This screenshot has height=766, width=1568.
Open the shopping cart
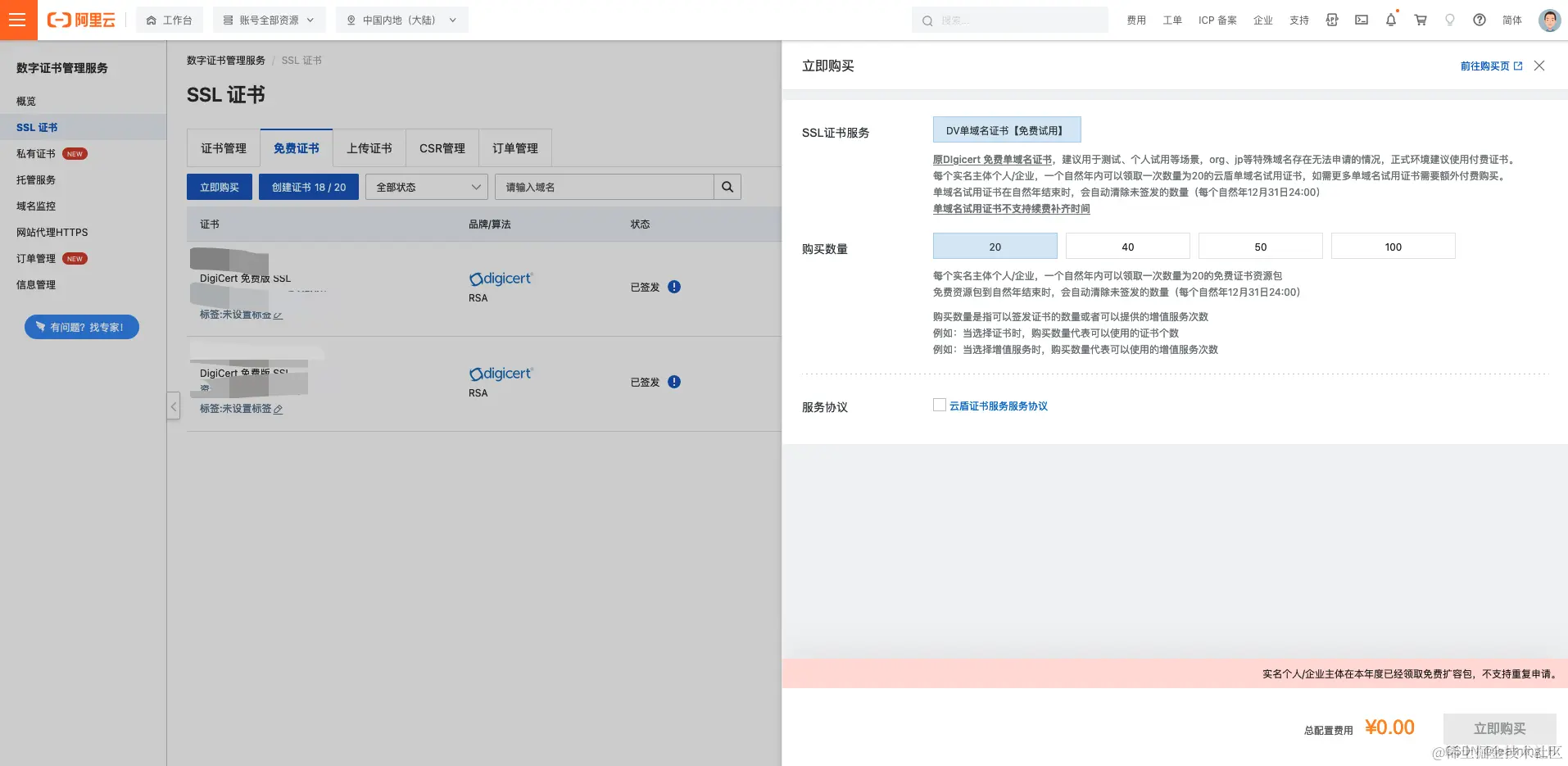[1420, 20]
